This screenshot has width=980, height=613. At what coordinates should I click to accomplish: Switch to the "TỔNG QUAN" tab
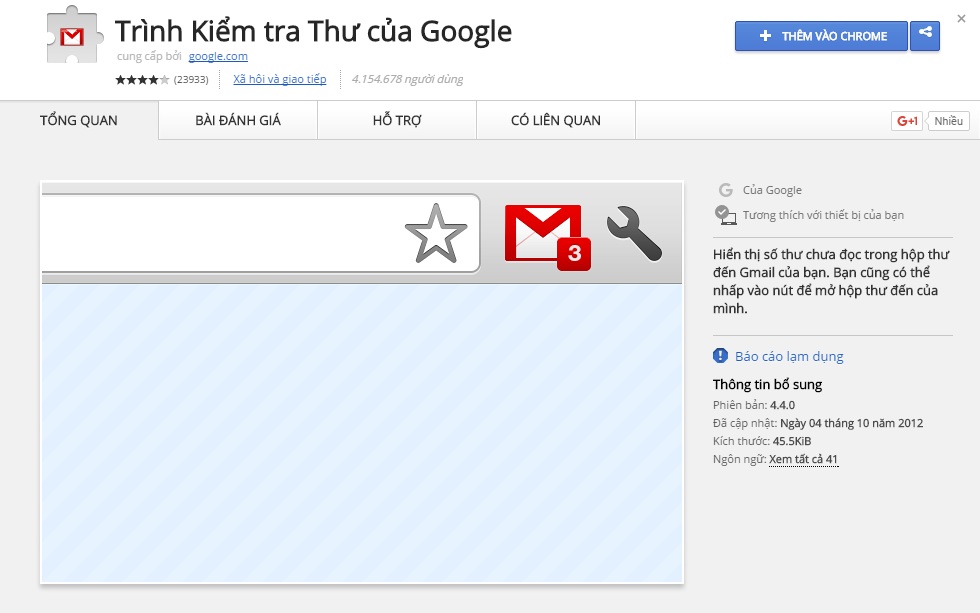(x=79, y=121)
